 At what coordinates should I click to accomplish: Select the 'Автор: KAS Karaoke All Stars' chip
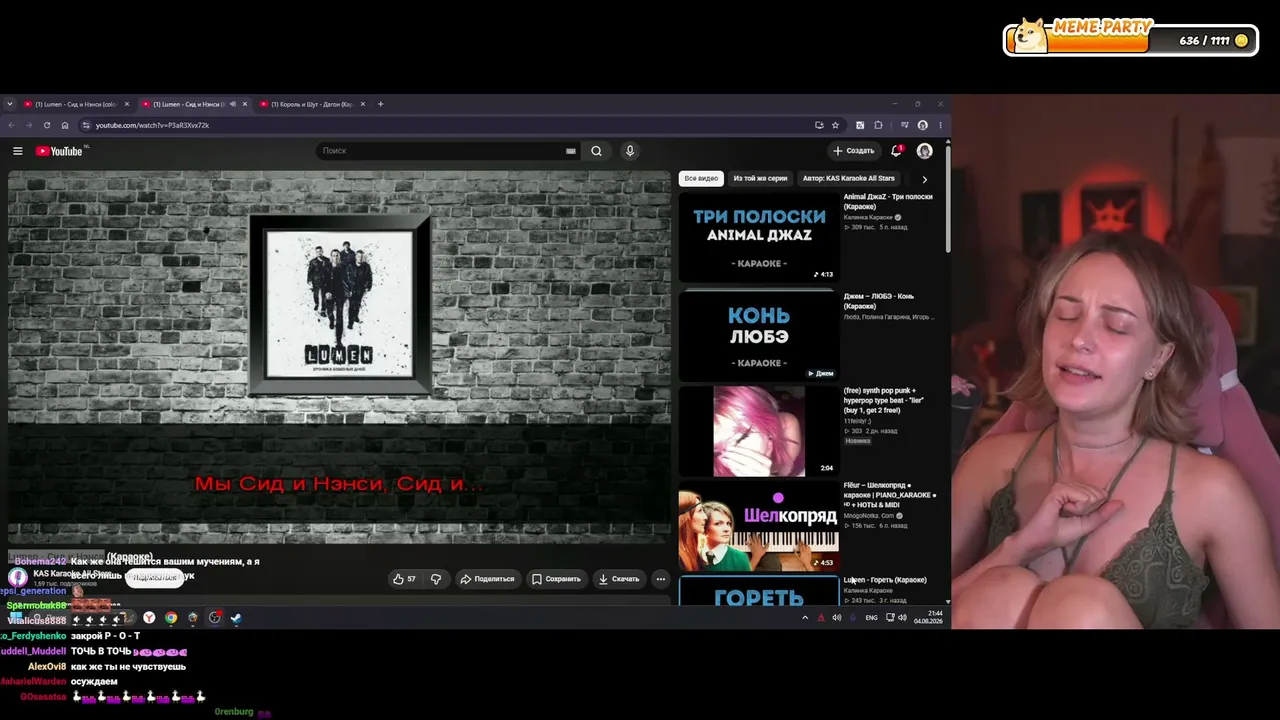point(848,178)
